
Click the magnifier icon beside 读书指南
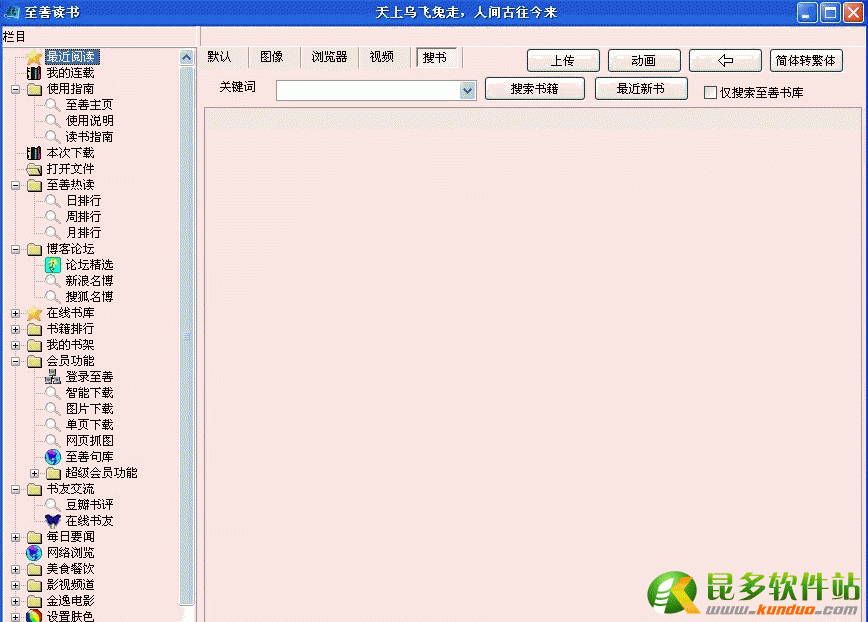53,137
